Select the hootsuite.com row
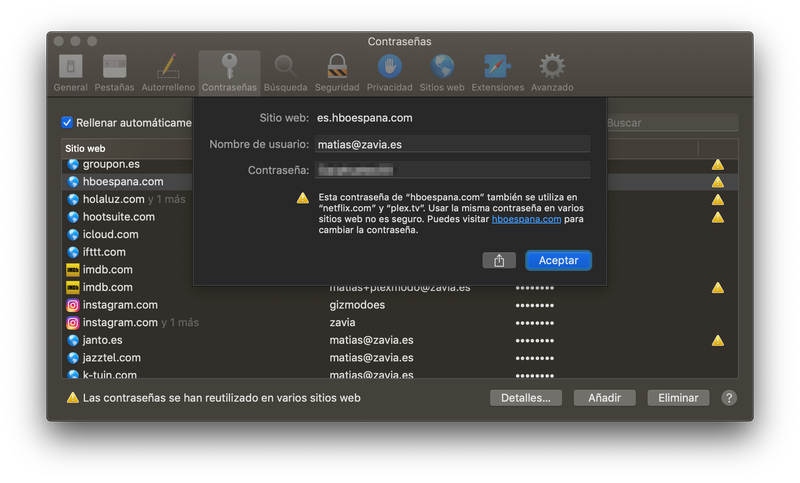Image resolution: width=800 pixels, height=483 pixels. (399, 217)
